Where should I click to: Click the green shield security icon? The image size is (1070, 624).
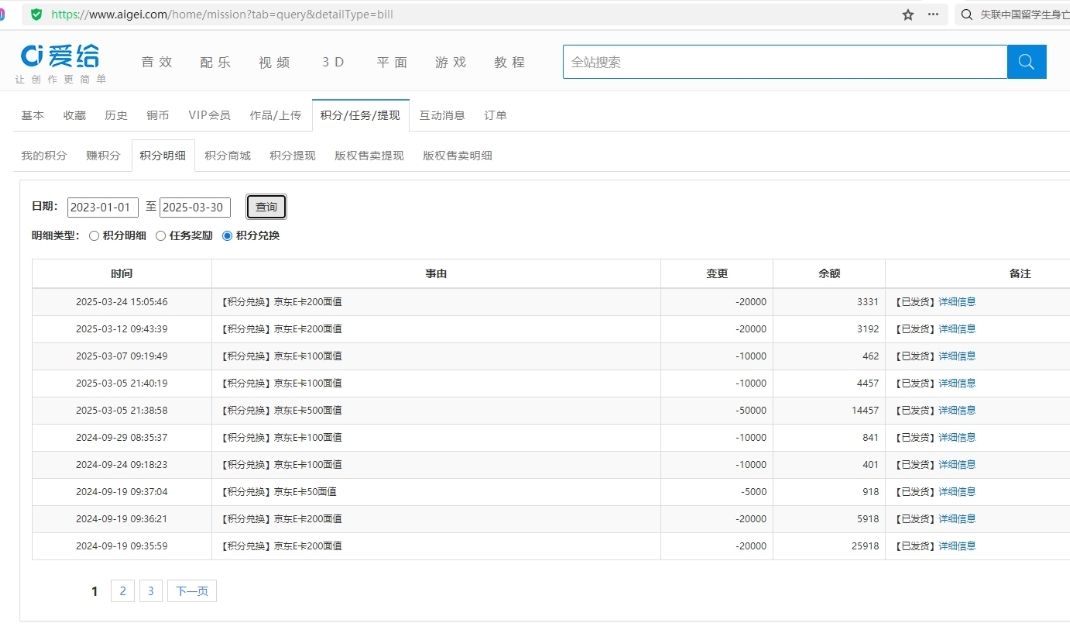click(37, 14)
